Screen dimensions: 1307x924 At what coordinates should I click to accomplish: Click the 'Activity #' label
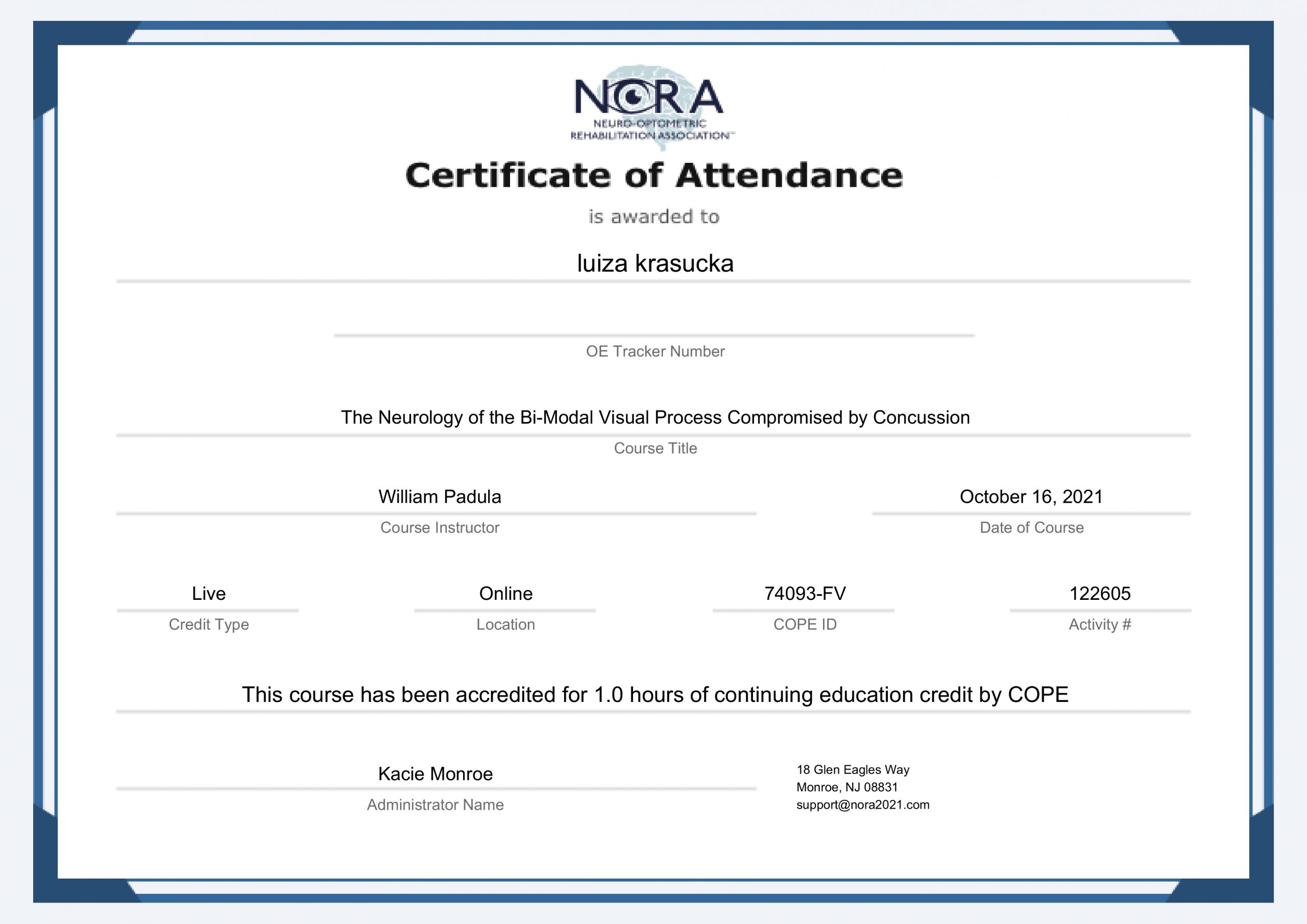1100,624
